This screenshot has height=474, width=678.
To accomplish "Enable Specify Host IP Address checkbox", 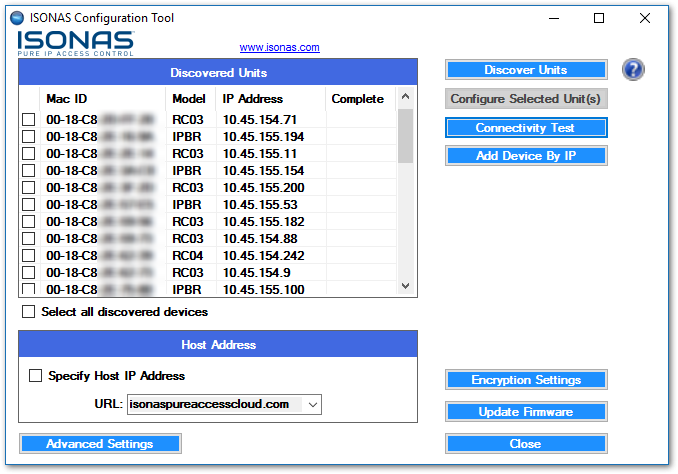I will click(x=35, y=375).
